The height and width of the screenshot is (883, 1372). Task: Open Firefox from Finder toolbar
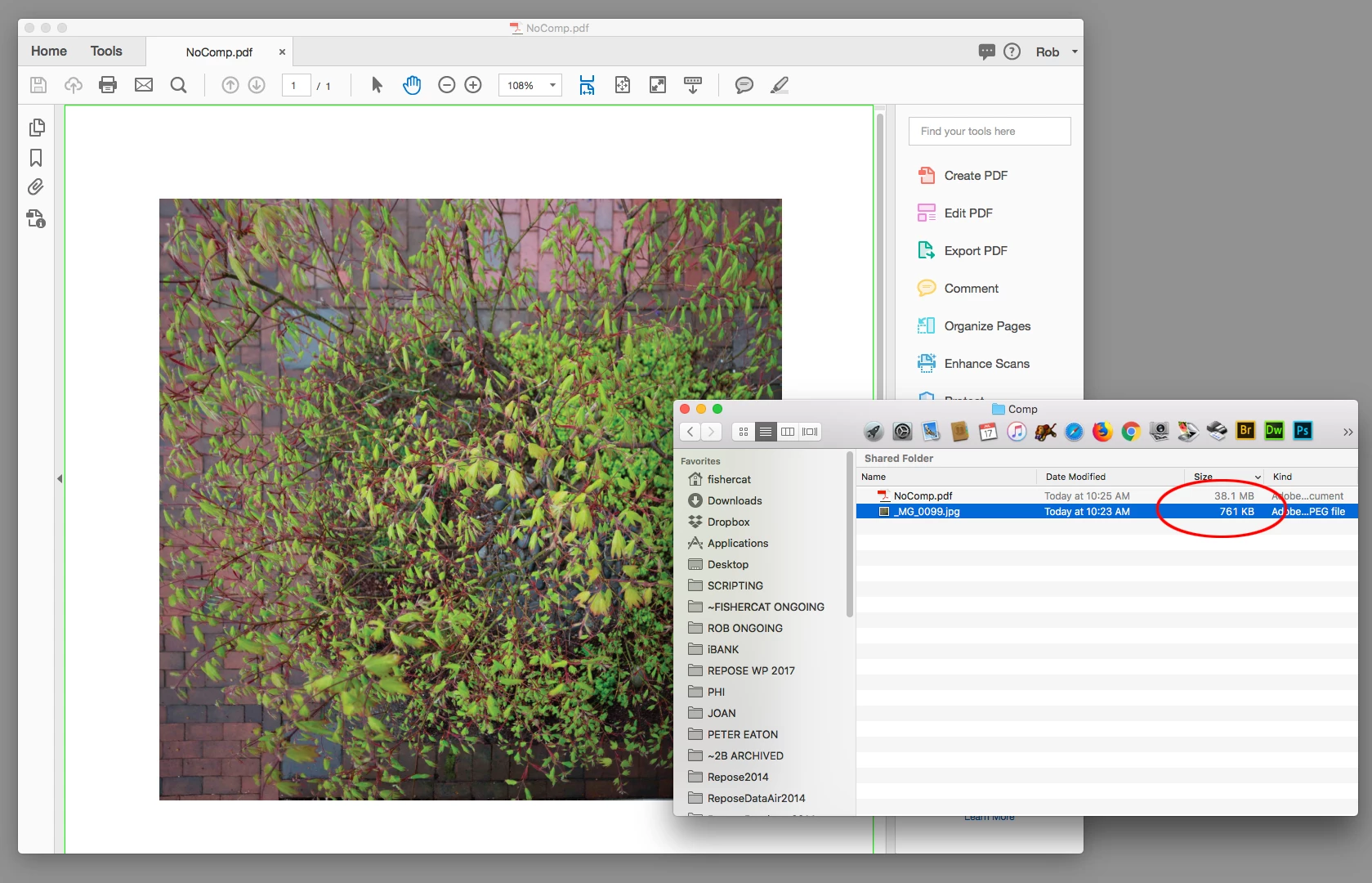pos(1102,432)
